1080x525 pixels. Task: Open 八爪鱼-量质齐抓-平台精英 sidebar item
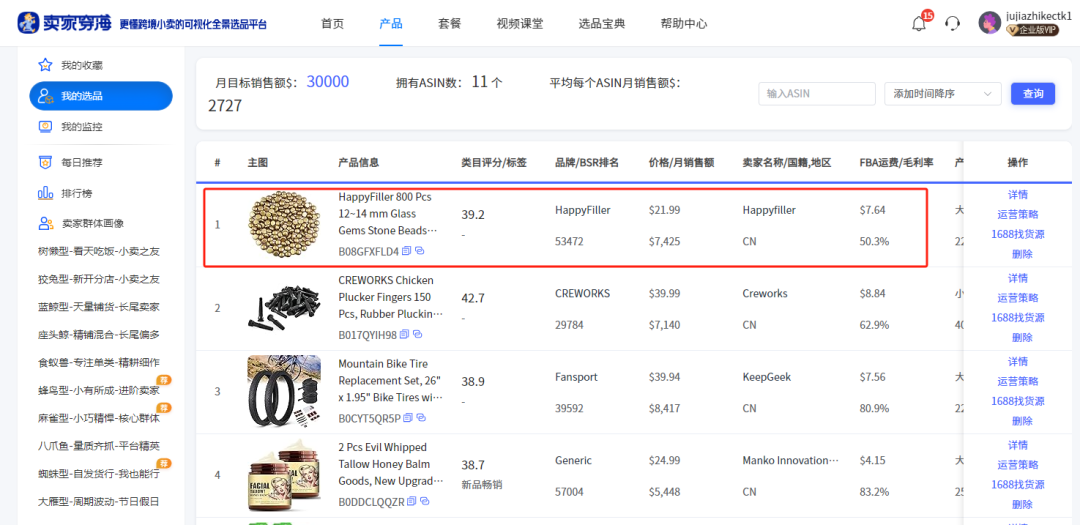point(99,446)
